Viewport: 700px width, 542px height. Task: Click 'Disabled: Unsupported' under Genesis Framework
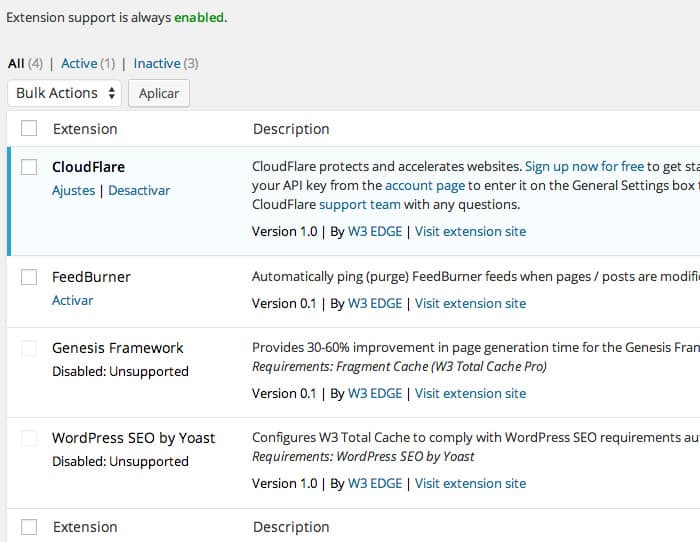120,371
